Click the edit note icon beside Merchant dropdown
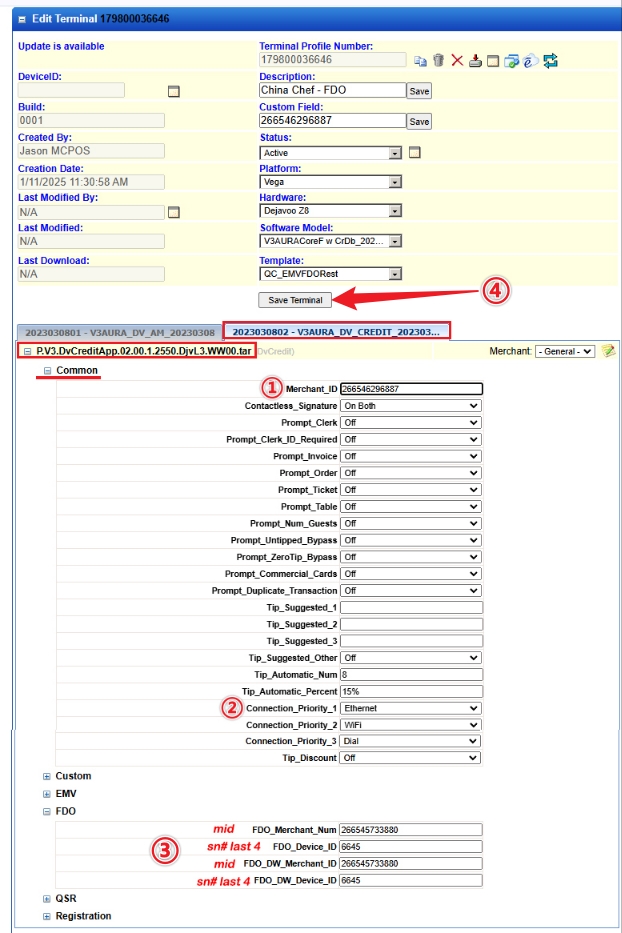The image size is (622, 933). [x=607, y=351]
